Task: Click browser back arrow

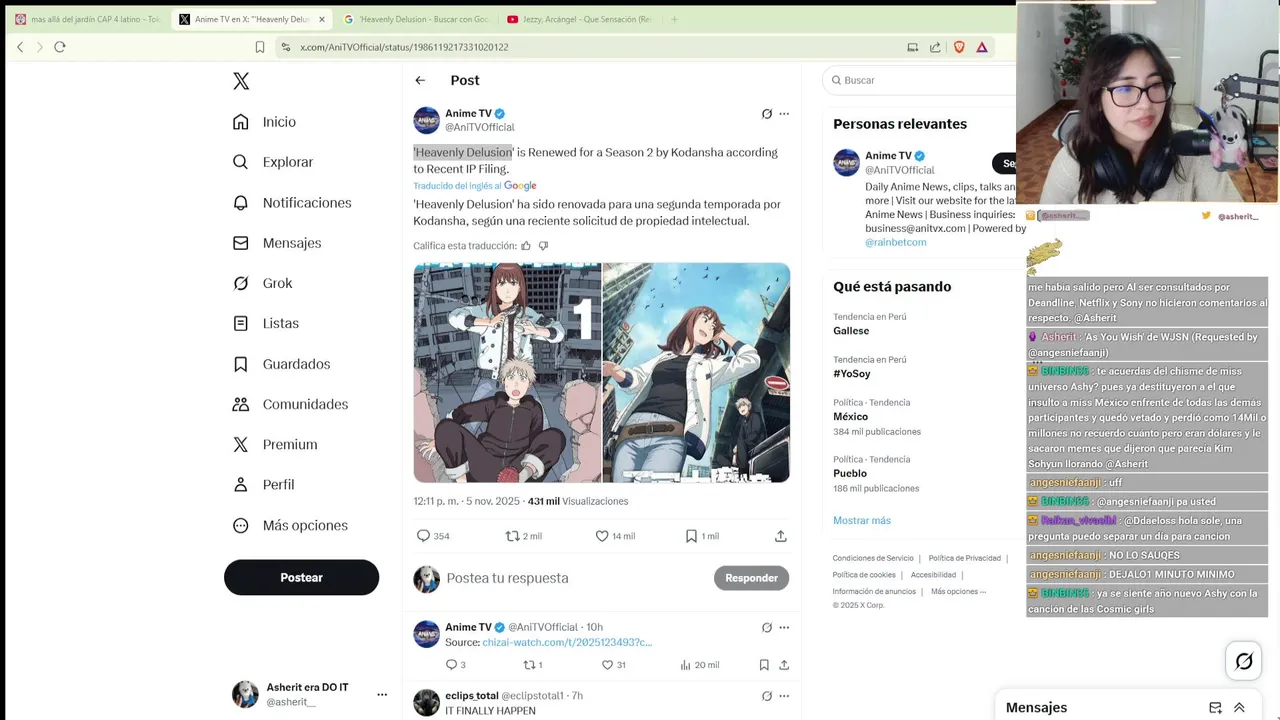Action: [x=20, y=47]
